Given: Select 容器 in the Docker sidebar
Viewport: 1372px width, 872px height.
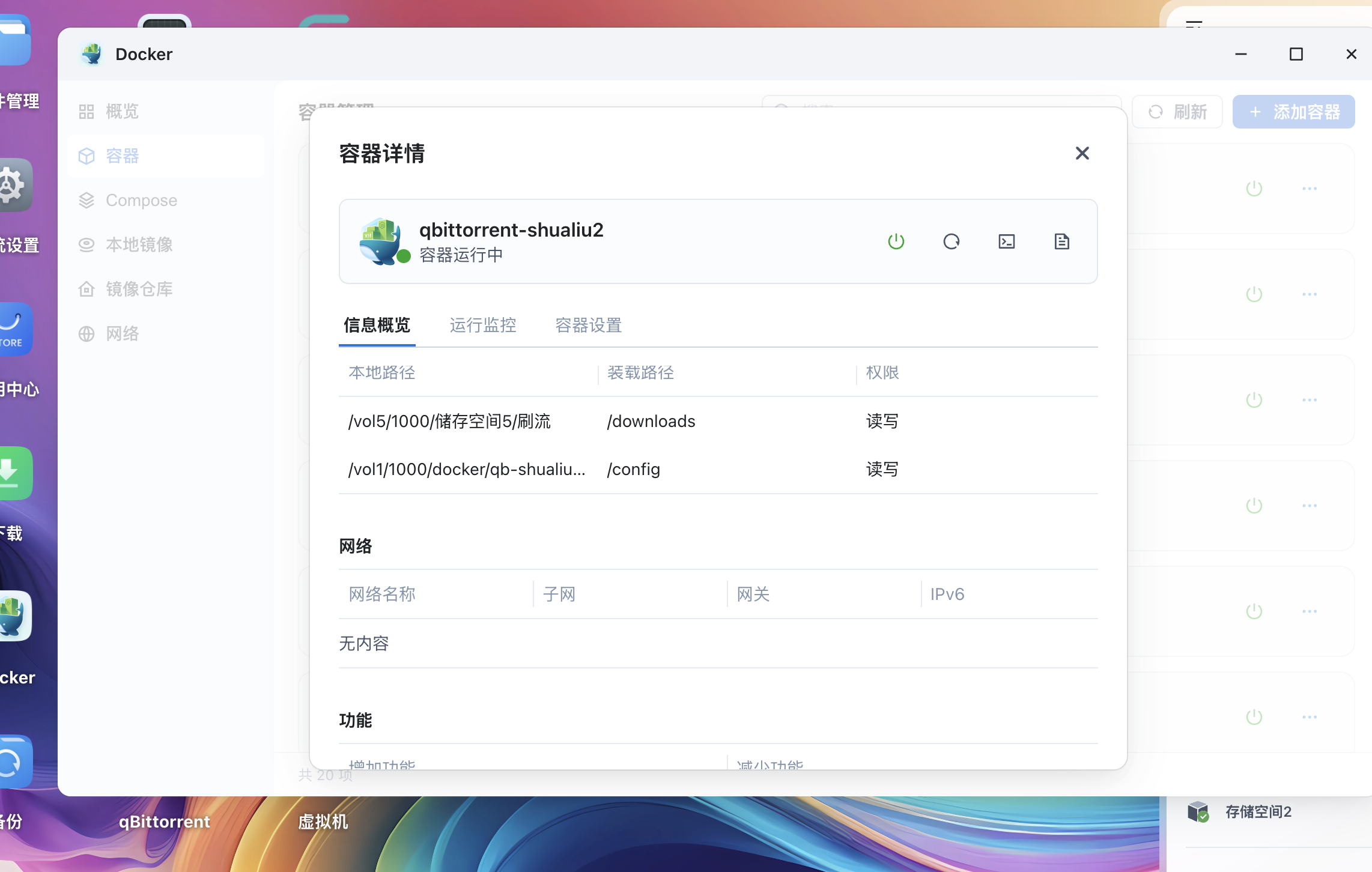Looking at the screenshot, I should tap(166, 156).
